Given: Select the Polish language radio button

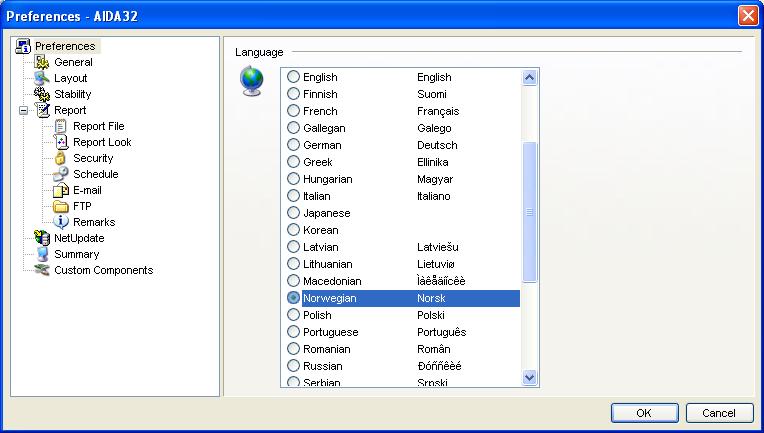Looking at the screenshot, I should tap(293, 315).
